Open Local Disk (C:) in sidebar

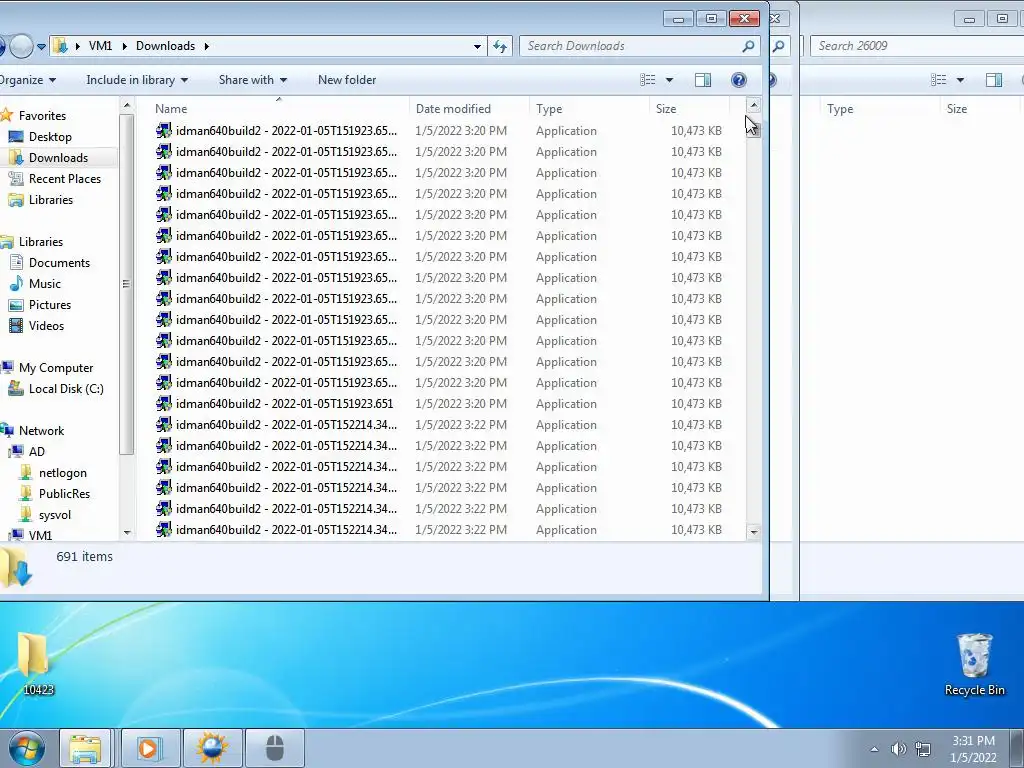click(x=66, y=389)
